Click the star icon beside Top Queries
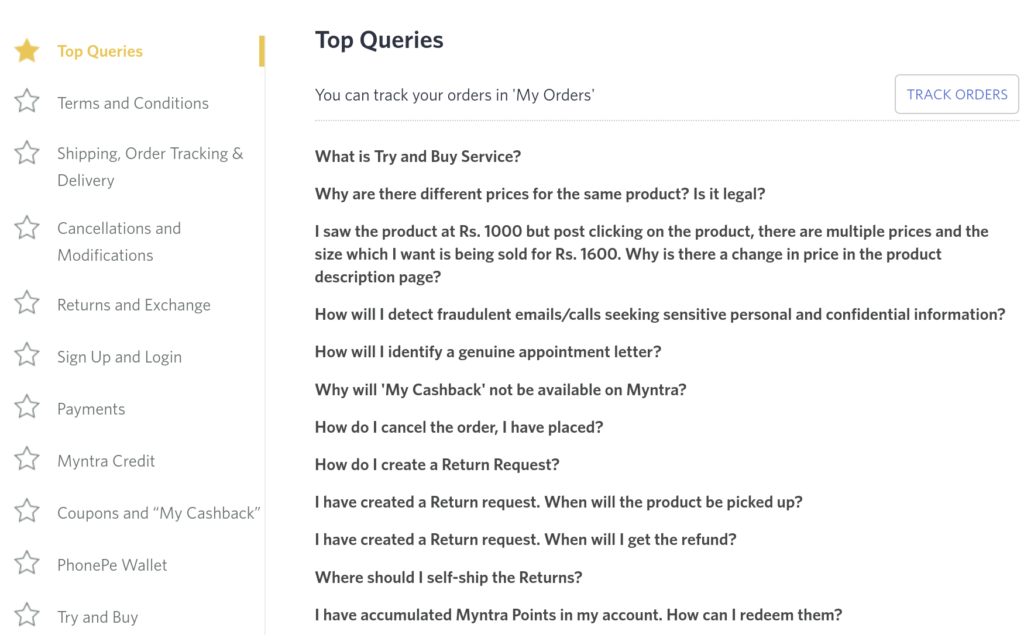 click(x=27, y=50)
